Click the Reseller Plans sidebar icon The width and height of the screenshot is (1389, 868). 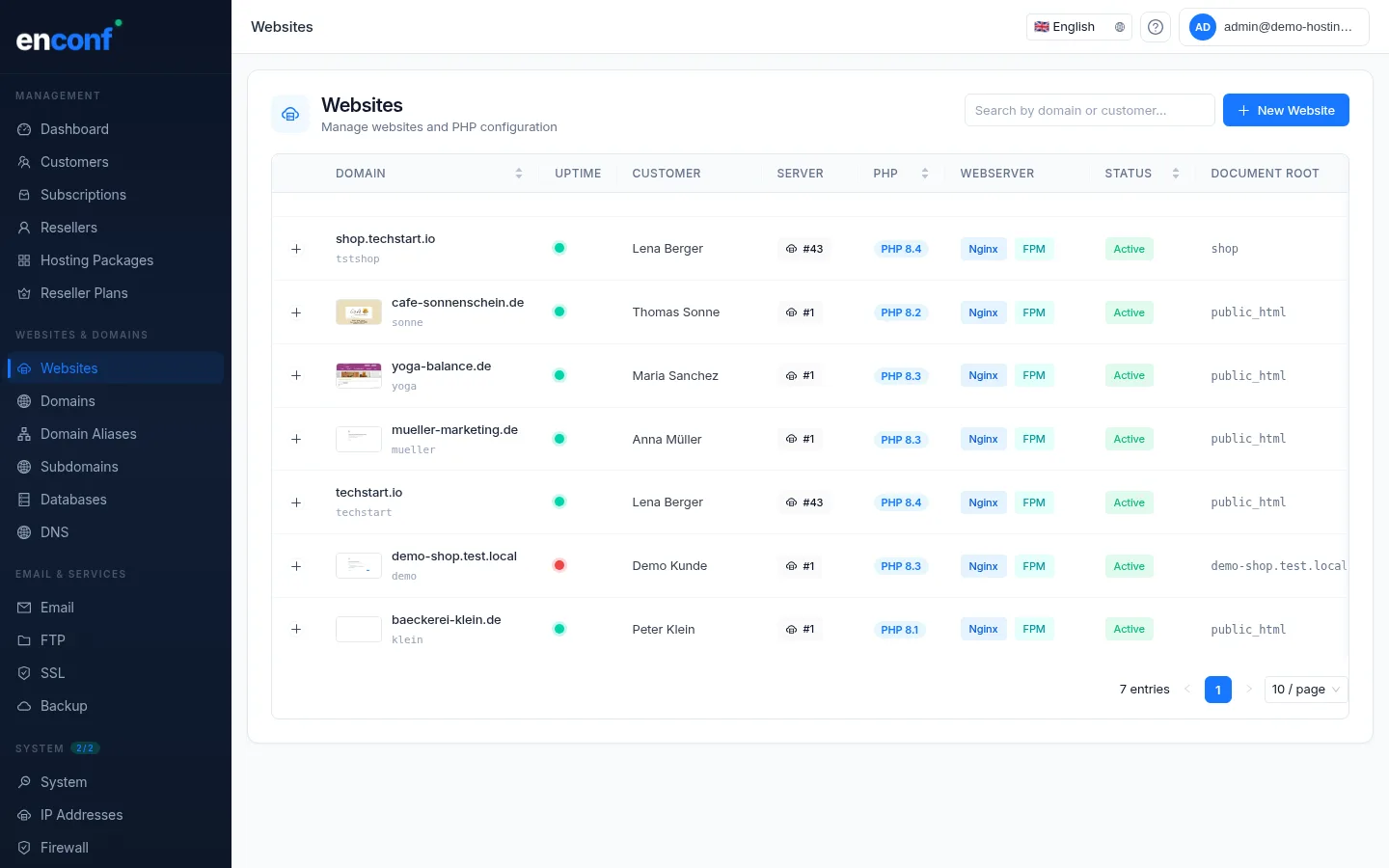pyautogui.click(x=24, y=293)
